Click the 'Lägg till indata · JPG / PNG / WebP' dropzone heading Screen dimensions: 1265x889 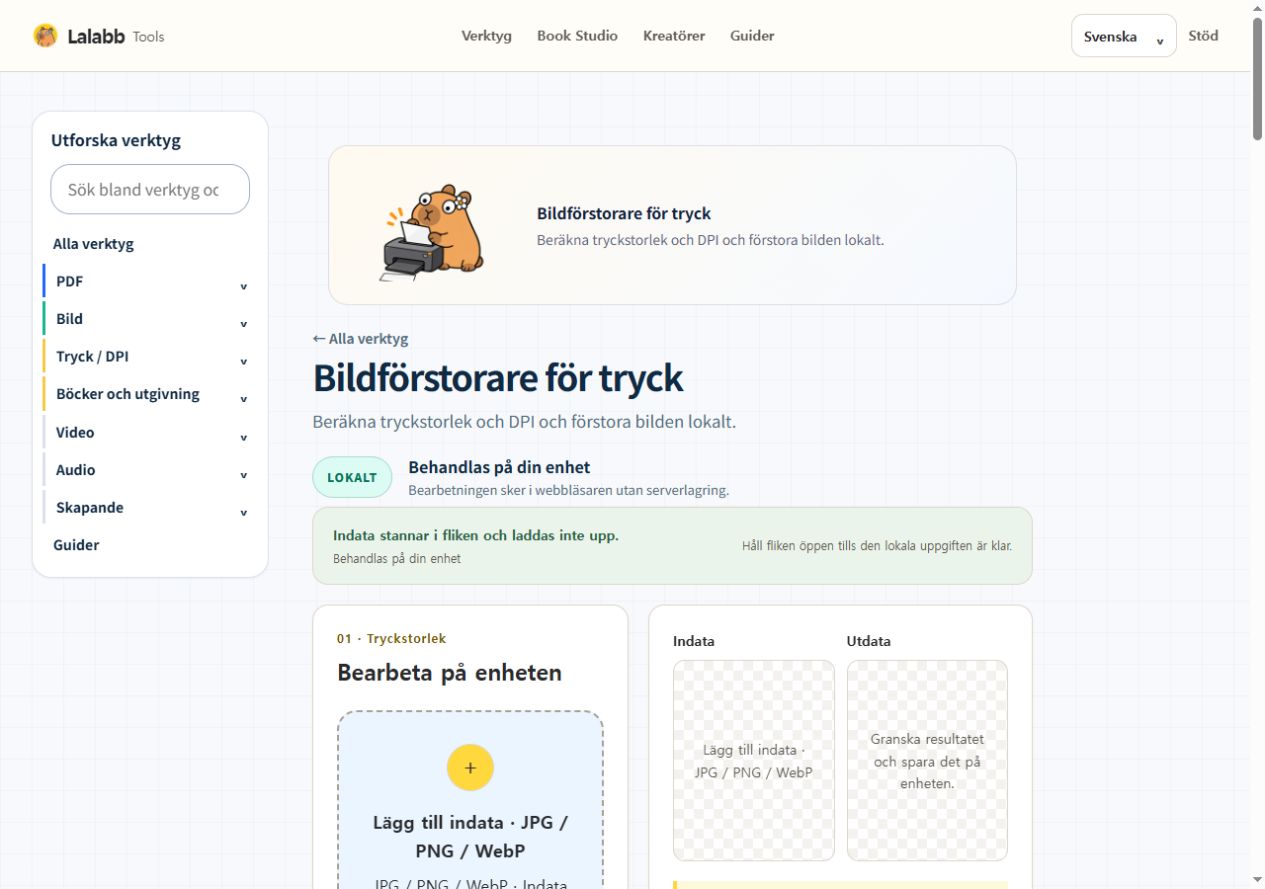click(x=470, y=836)
